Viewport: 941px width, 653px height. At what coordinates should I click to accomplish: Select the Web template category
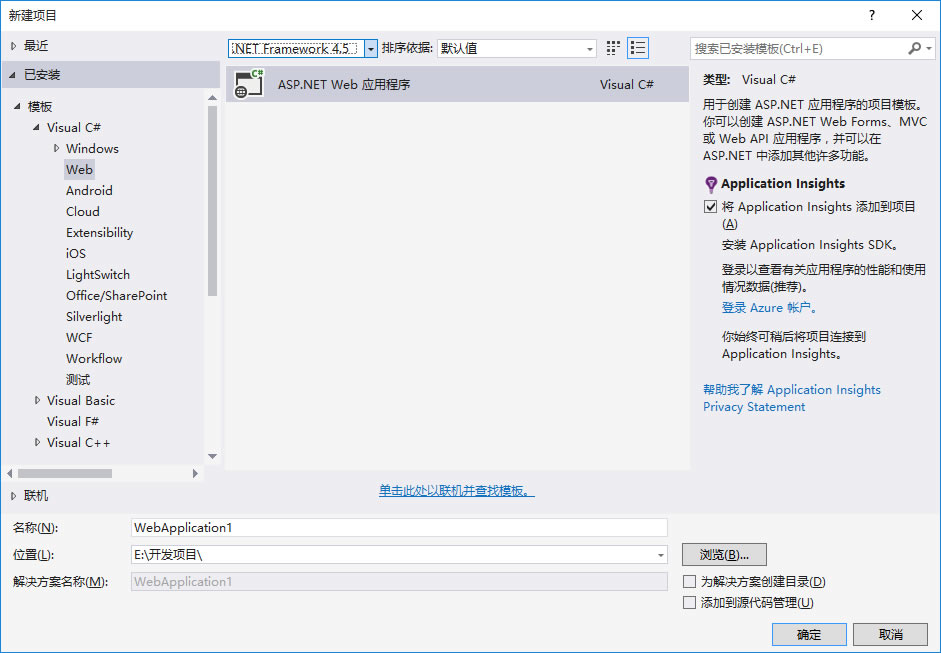click(79, 169)
